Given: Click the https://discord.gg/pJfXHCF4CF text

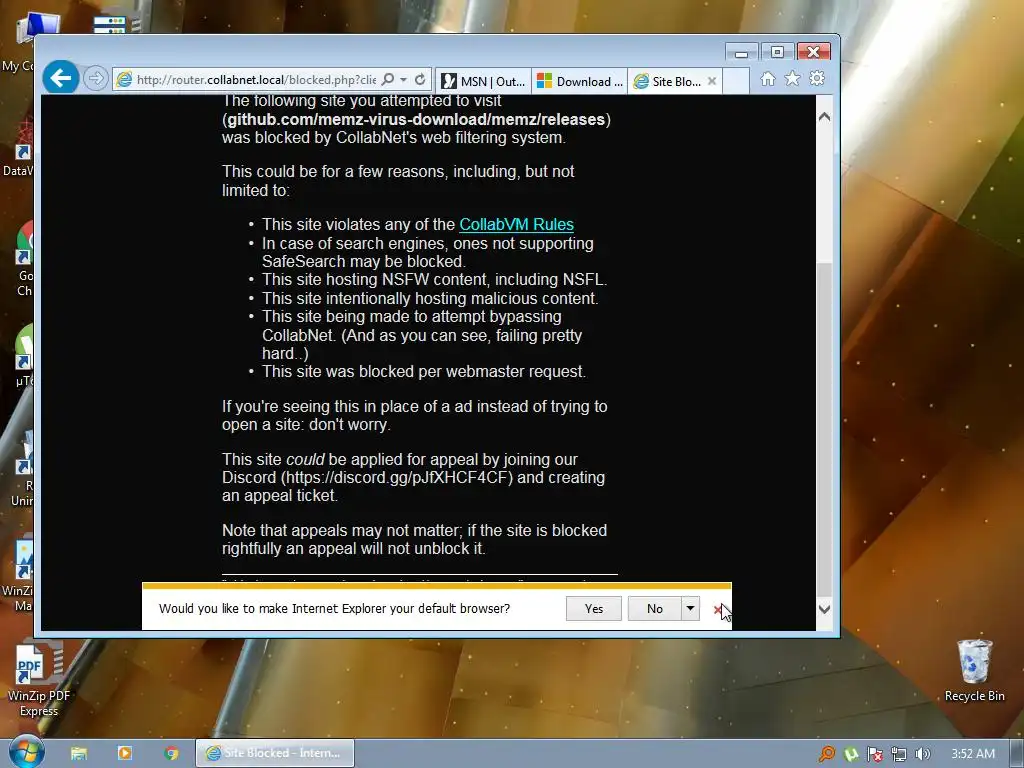Looking at the screenshot, I should pos(397,477).
